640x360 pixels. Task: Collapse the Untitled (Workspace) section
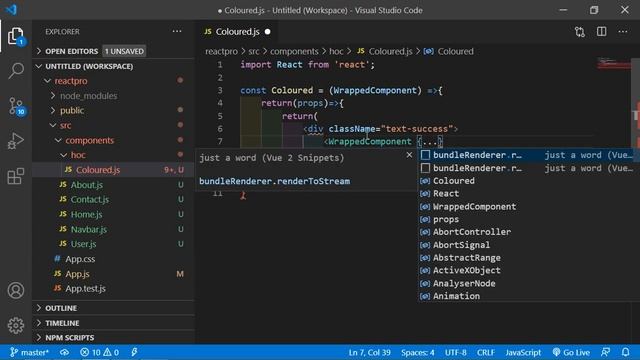[x=113, y=66]
